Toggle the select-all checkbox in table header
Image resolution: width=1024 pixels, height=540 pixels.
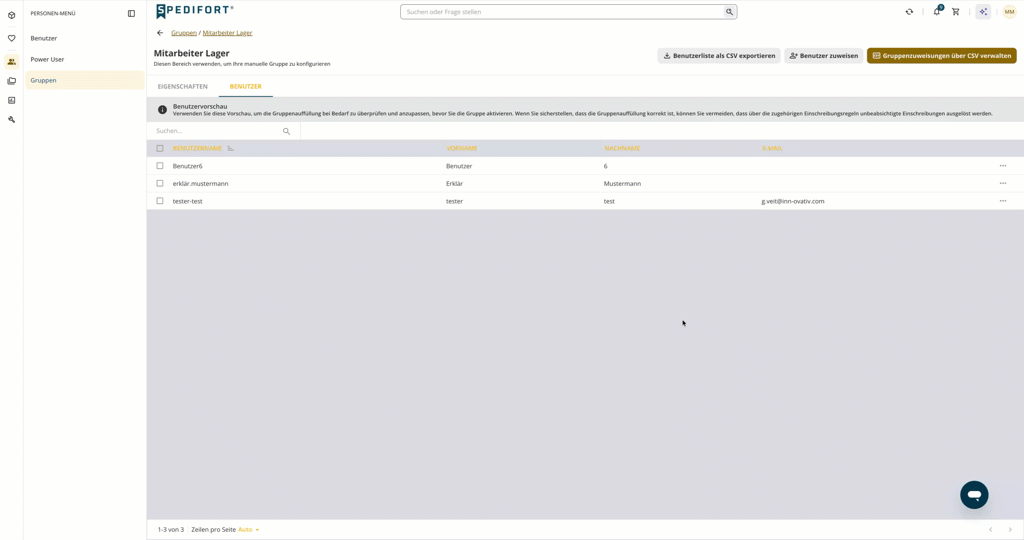click(x=160, y=148)
